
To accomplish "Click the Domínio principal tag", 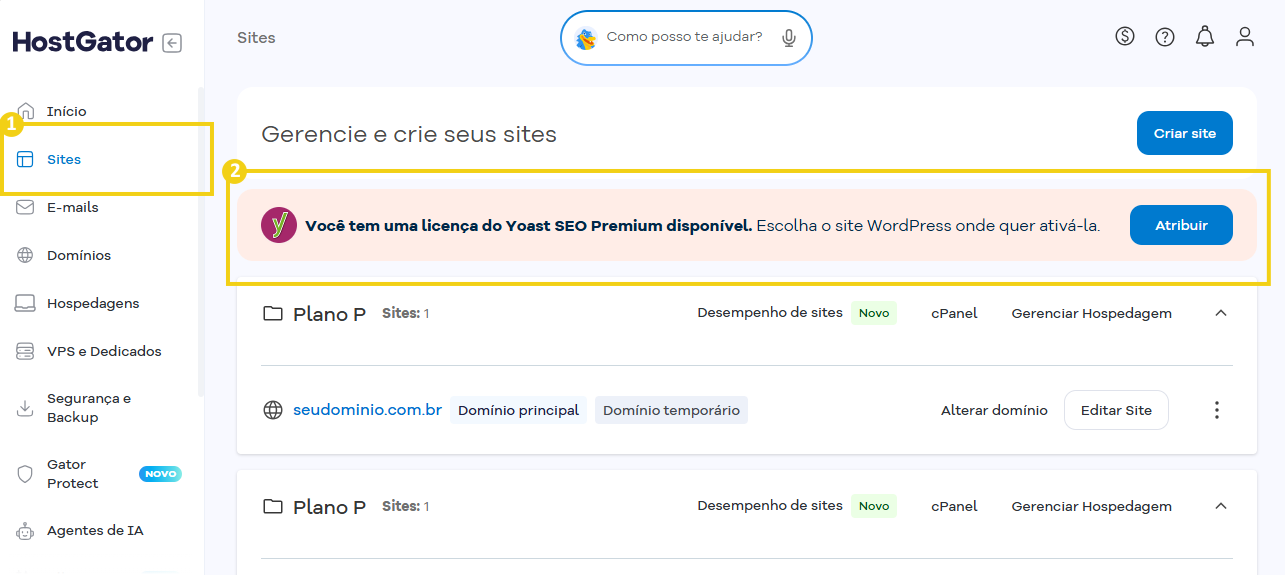I will click(x=518, y=410).
